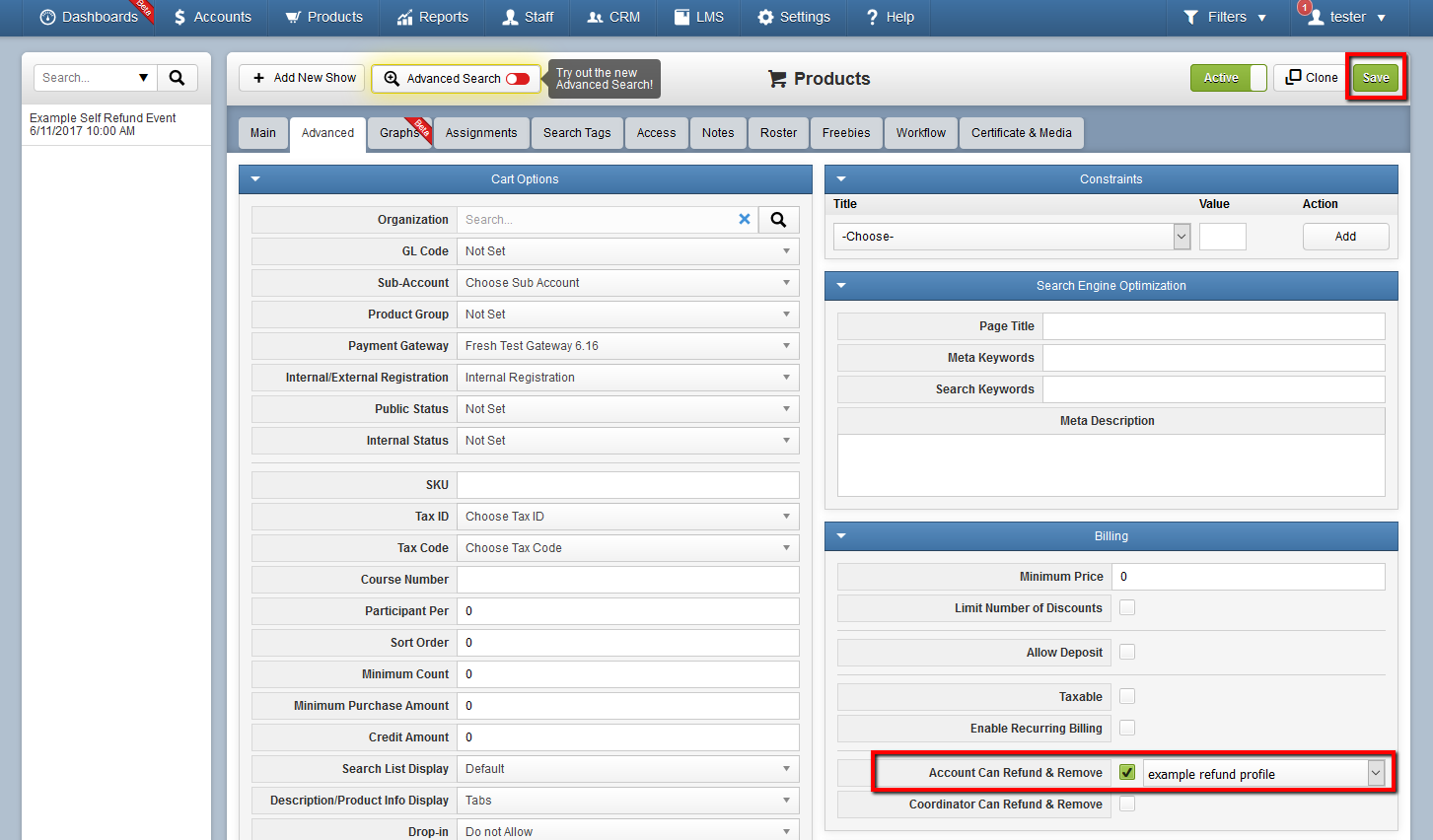Open the Certificate & Media tab
Viewport: 1433px width, 840px height.
(1022, 133)
